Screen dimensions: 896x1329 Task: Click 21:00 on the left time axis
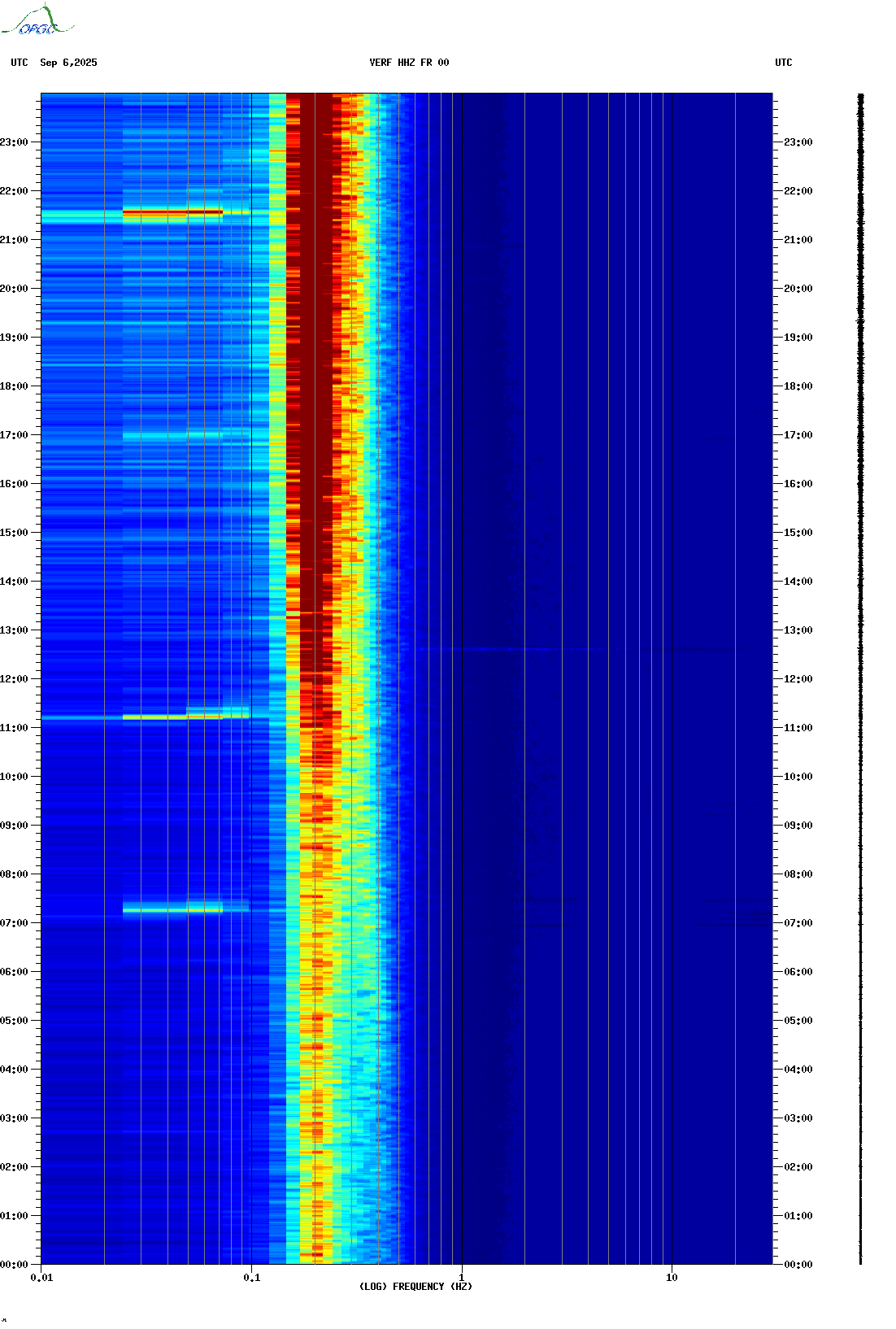(14, 240)
